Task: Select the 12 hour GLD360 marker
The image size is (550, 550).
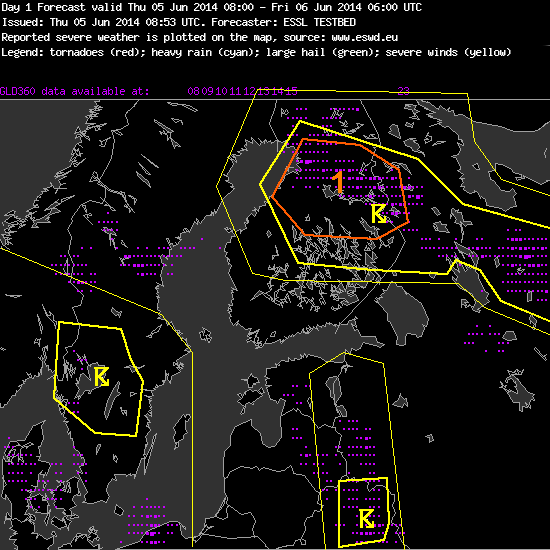Action: pyautogui.click(x=249, y=91)
